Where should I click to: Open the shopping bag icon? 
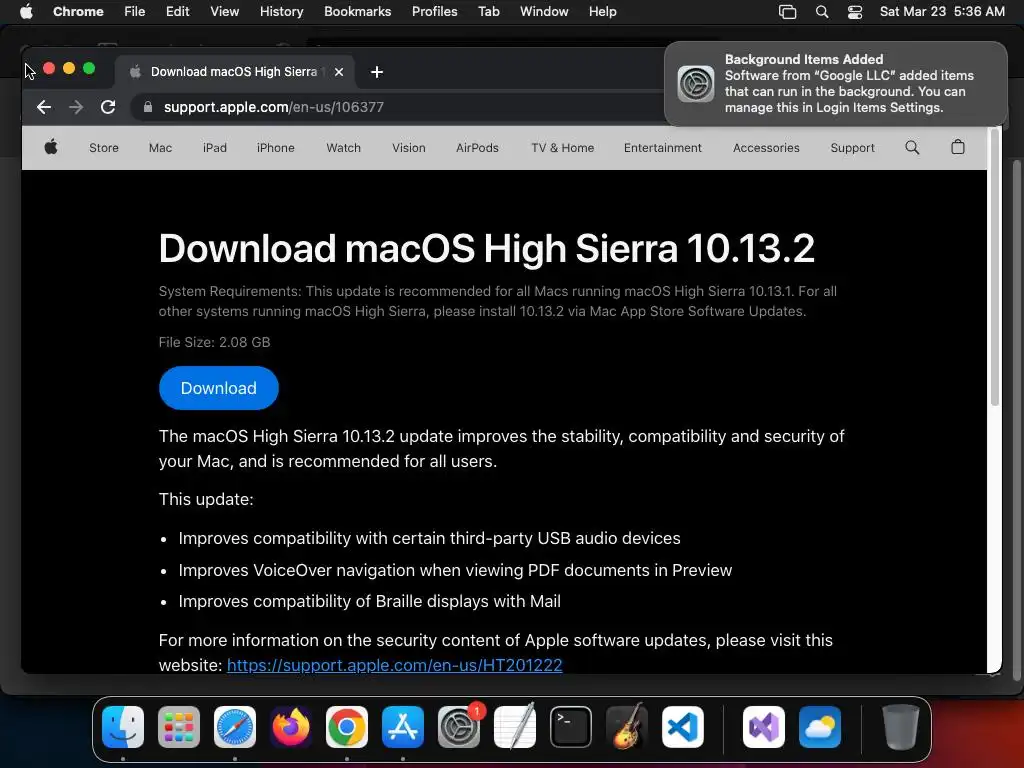(x=958, y=148)
